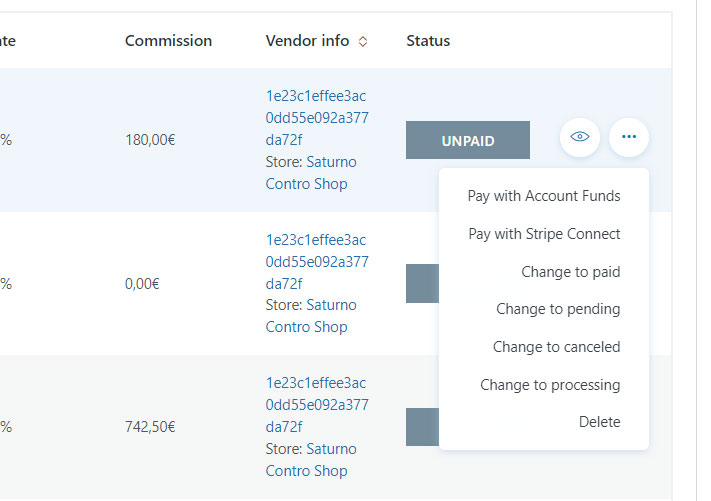Select Pay with Account Funds

click(544, 196)
